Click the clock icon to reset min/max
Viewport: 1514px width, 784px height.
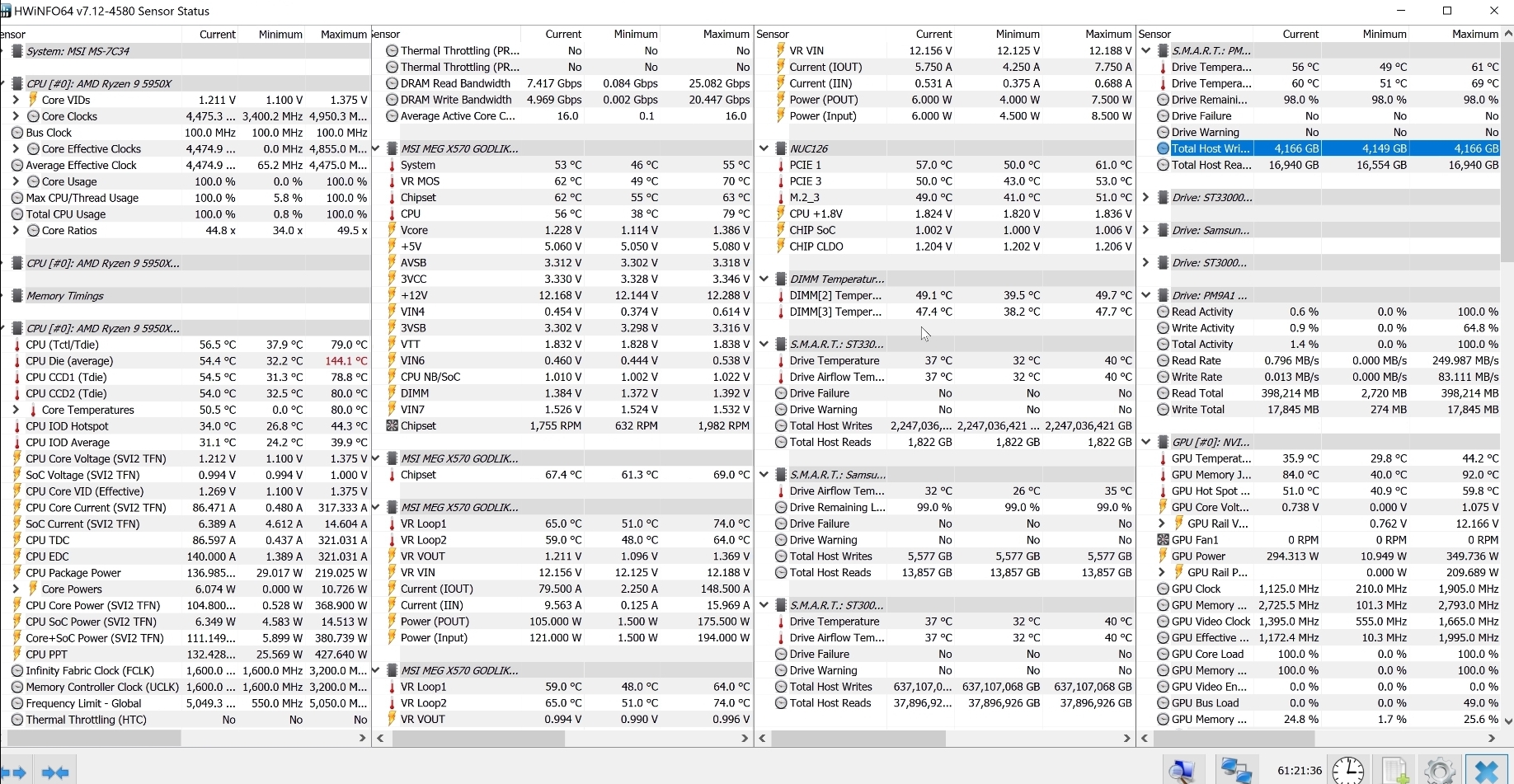click(1347, 771)
